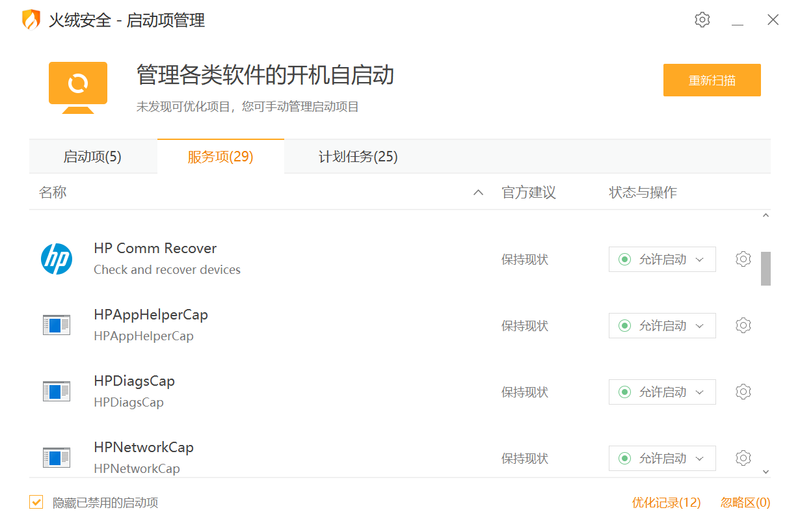This screenshot has height=527, width=800.
Task: Click the gear icon beside HPDiagsCap
Action: pyautogui.click(x=743, y=392)
